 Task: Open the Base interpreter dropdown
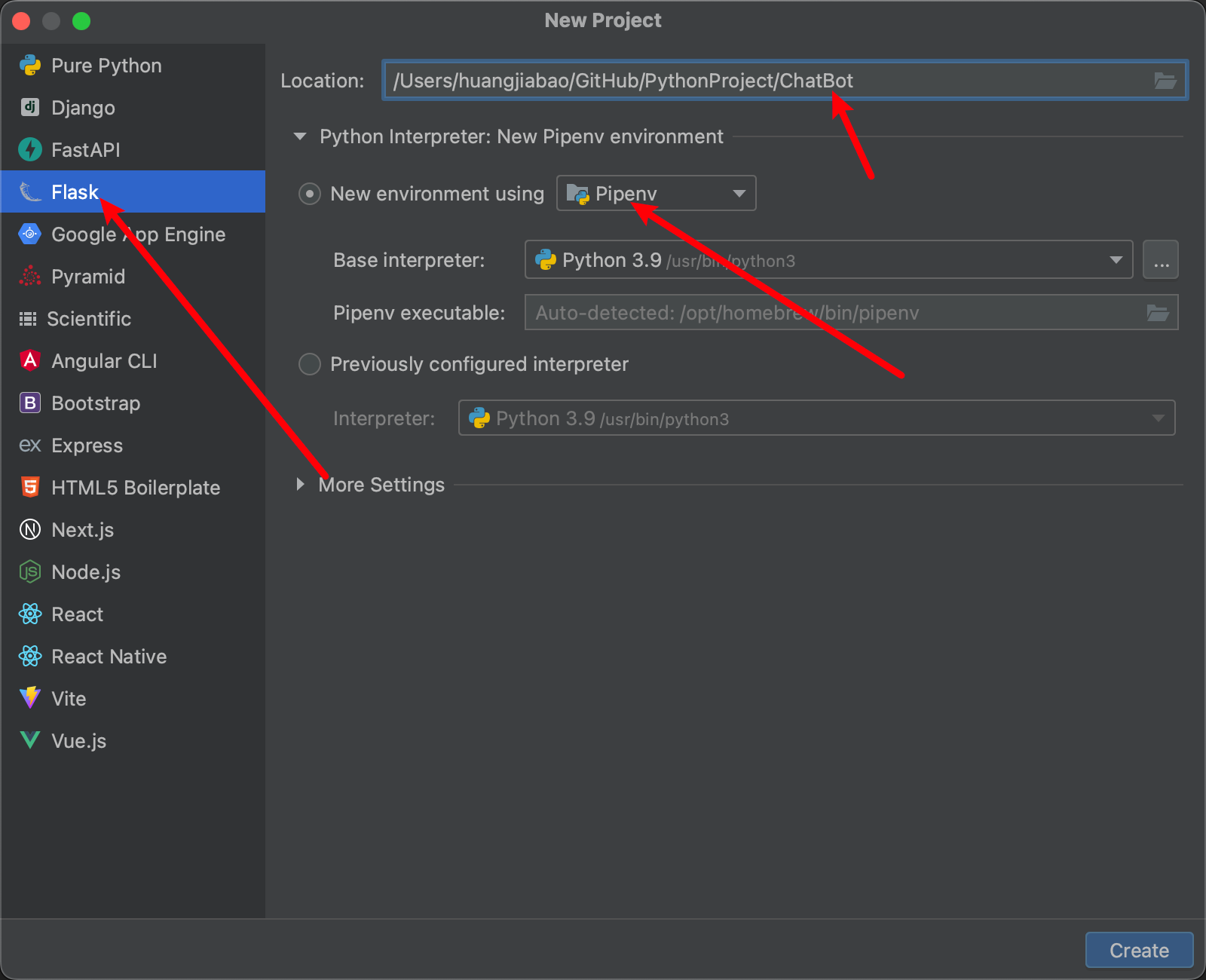point(828,260)
